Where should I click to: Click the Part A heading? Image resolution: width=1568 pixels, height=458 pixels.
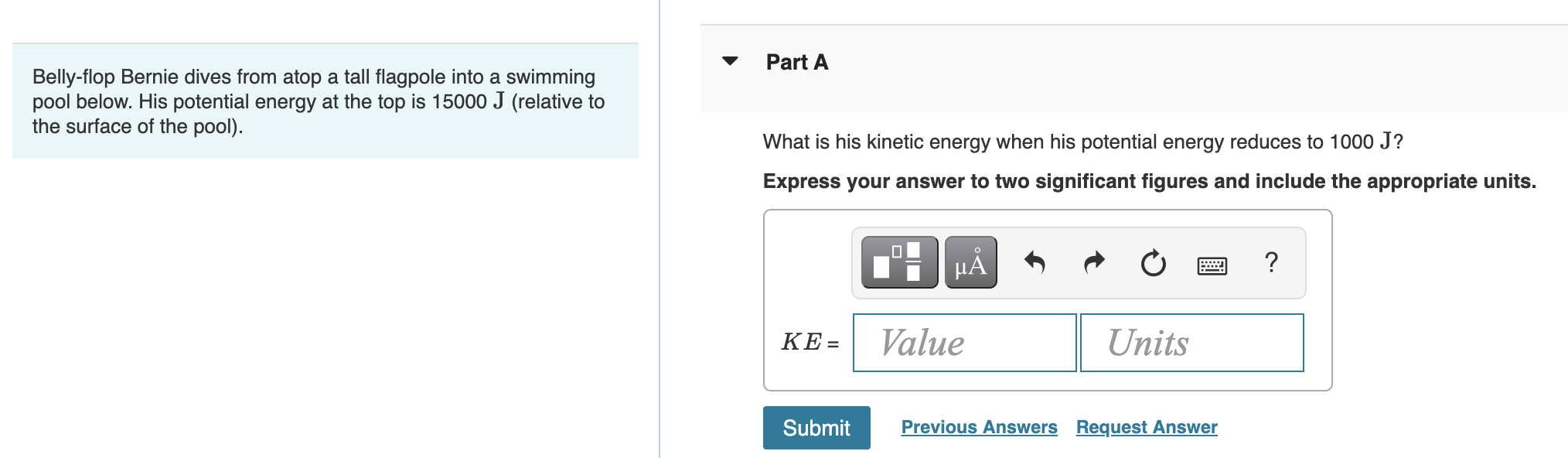796,62
